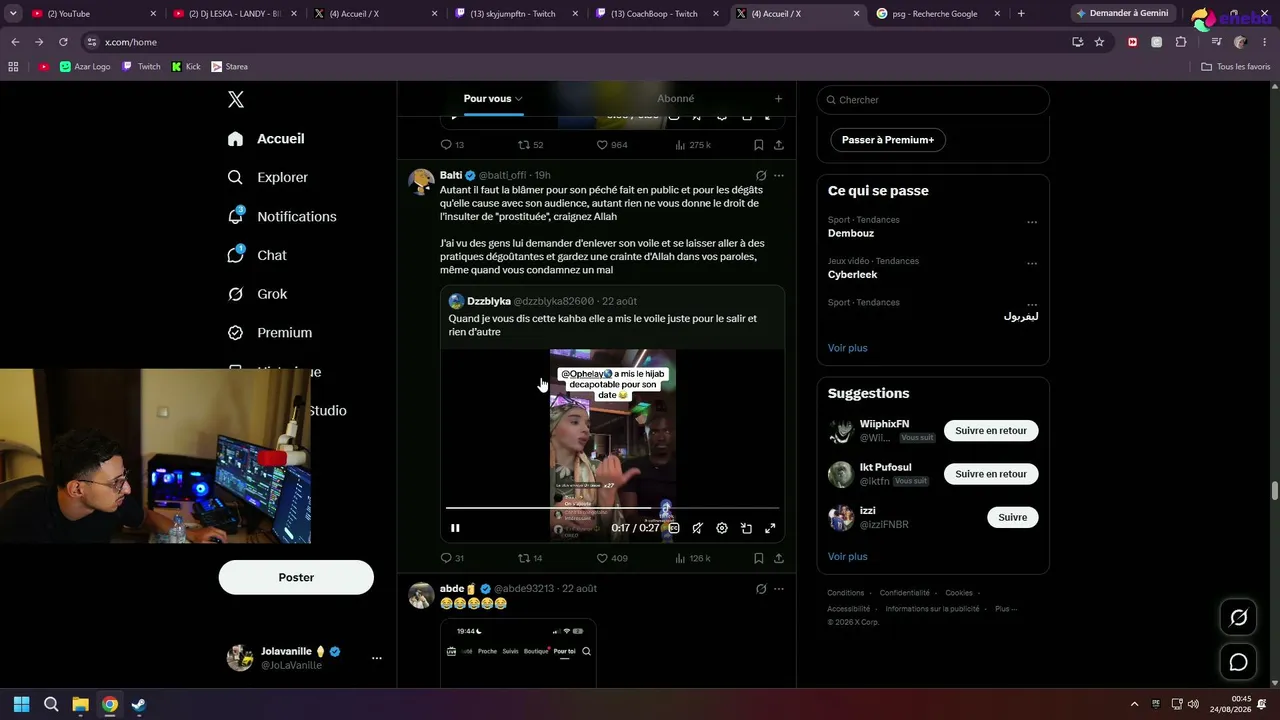The width and height of the screenshot is (1280, 720).
Task: Open more options on abde's post
Action: 779,589
